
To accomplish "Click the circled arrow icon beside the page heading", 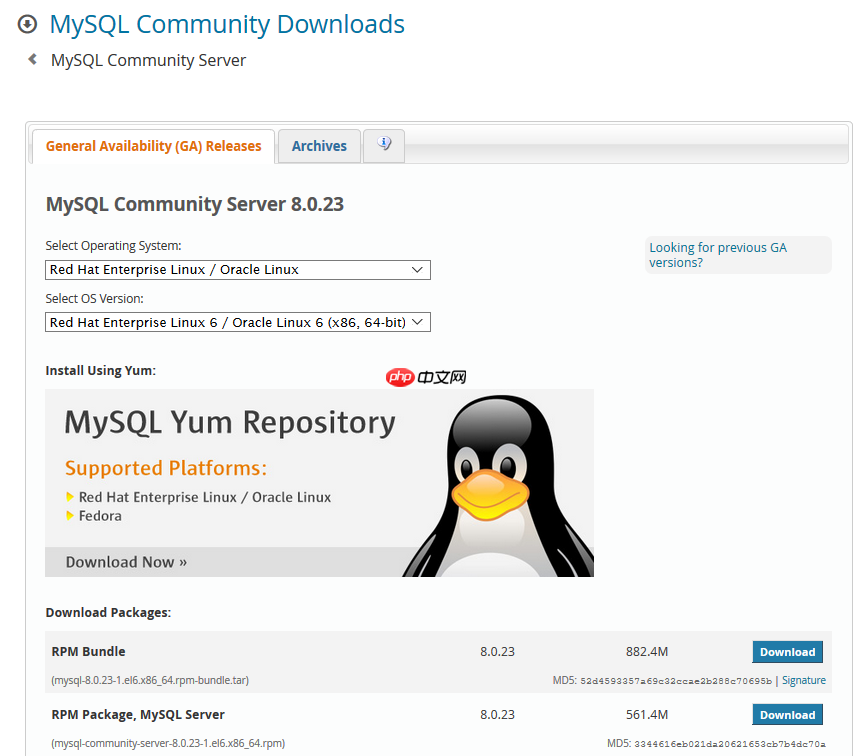I will click(27, 23).
